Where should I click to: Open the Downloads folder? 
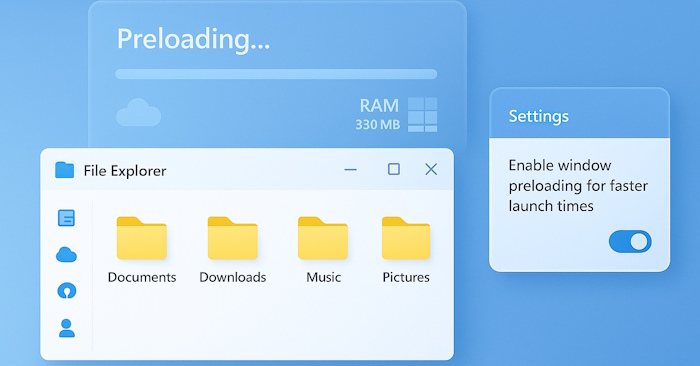pos(233,238)
